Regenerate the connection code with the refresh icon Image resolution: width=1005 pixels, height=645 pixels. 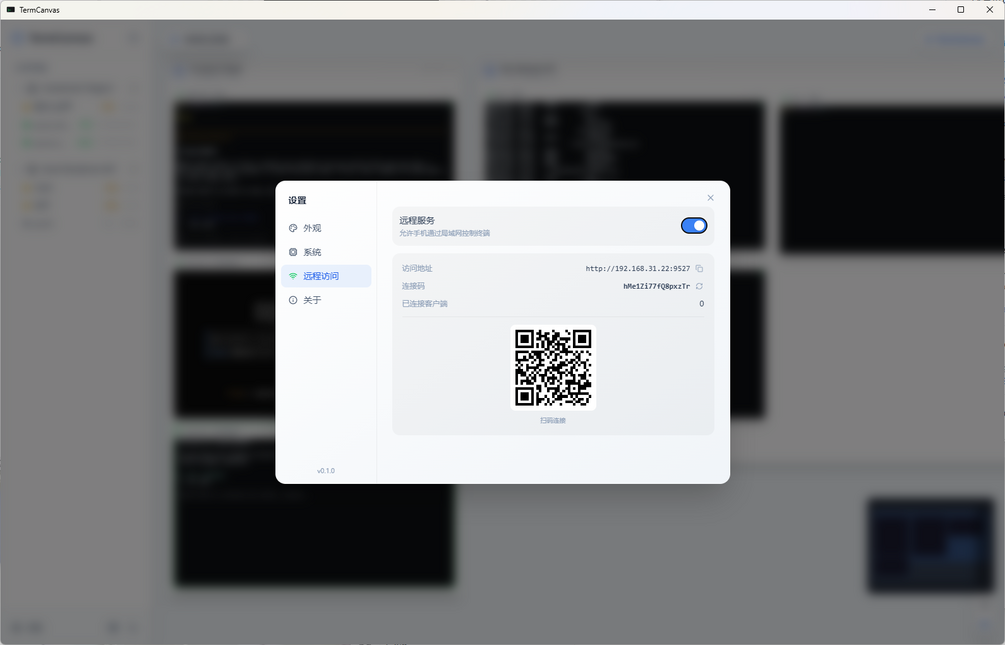pos(699,286)
